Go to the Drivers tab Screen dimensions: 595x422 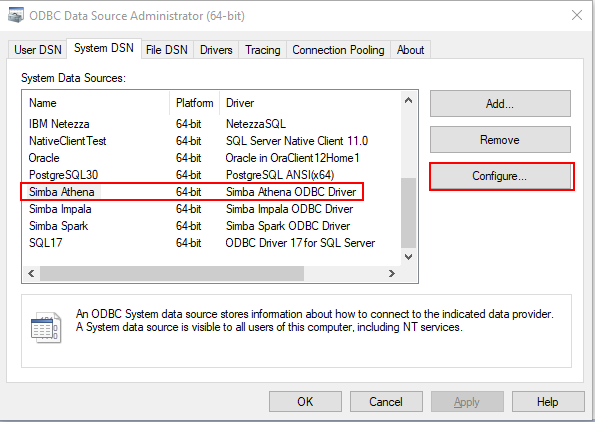216,50
